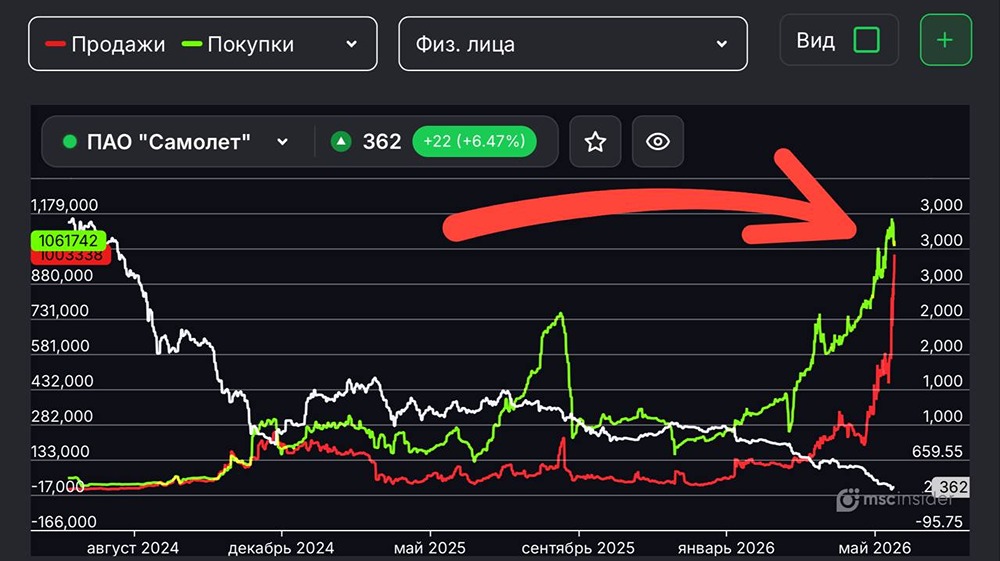The image size is (1000, 561).
Task: Open the Продажи/Покупки series dropdown
Action: pos(203,43)
